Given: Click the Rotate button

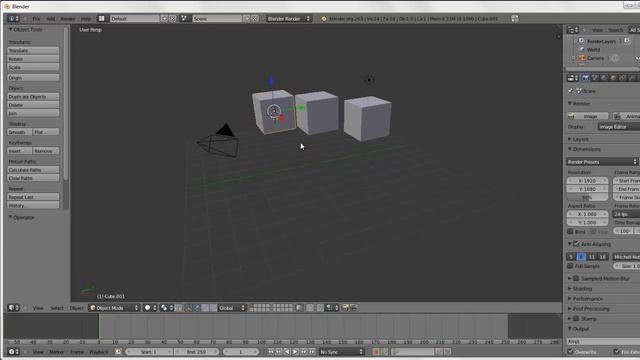Looking at the screenshot, I should point(33,59).
